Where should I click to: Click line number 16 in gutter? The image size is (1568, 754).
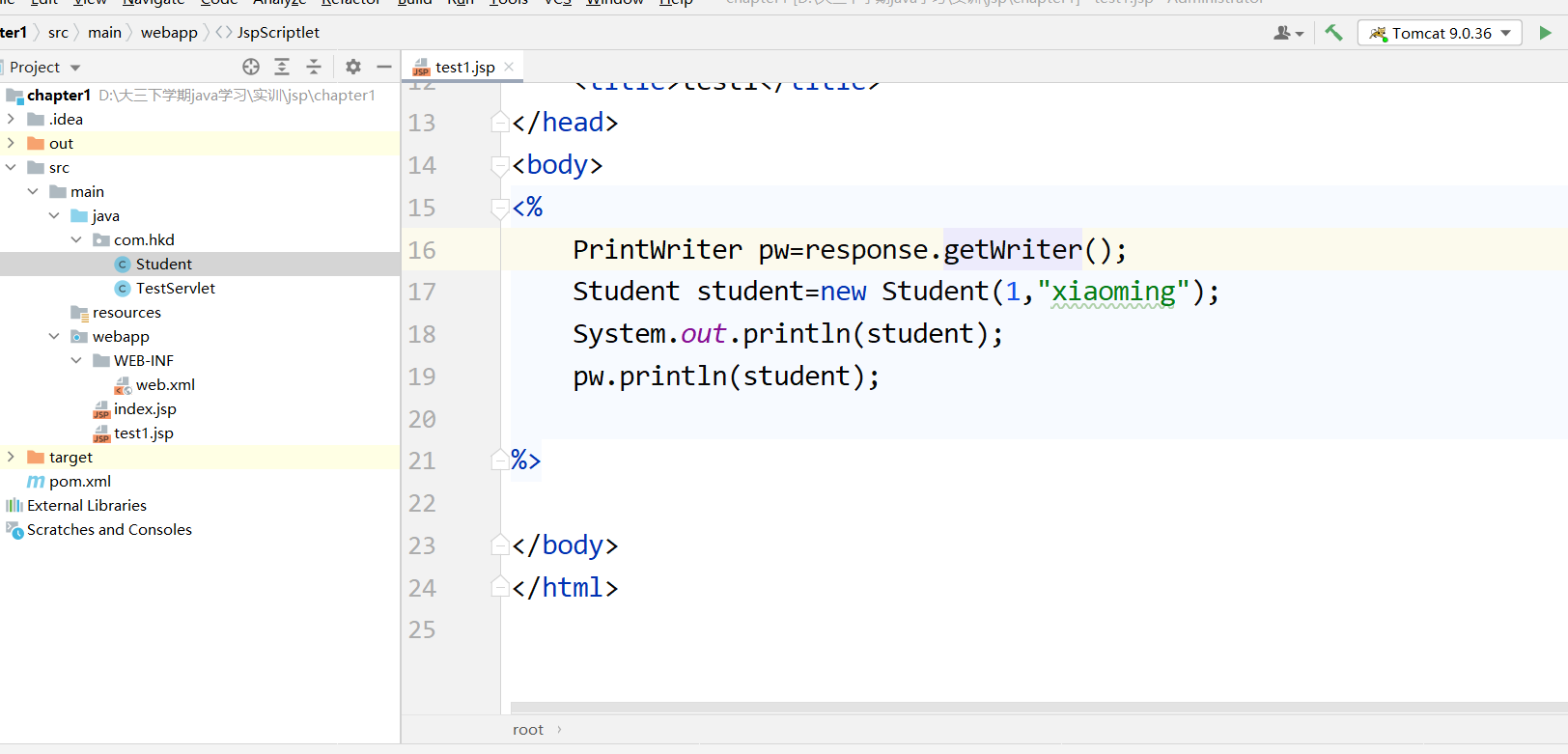point(422,250)
